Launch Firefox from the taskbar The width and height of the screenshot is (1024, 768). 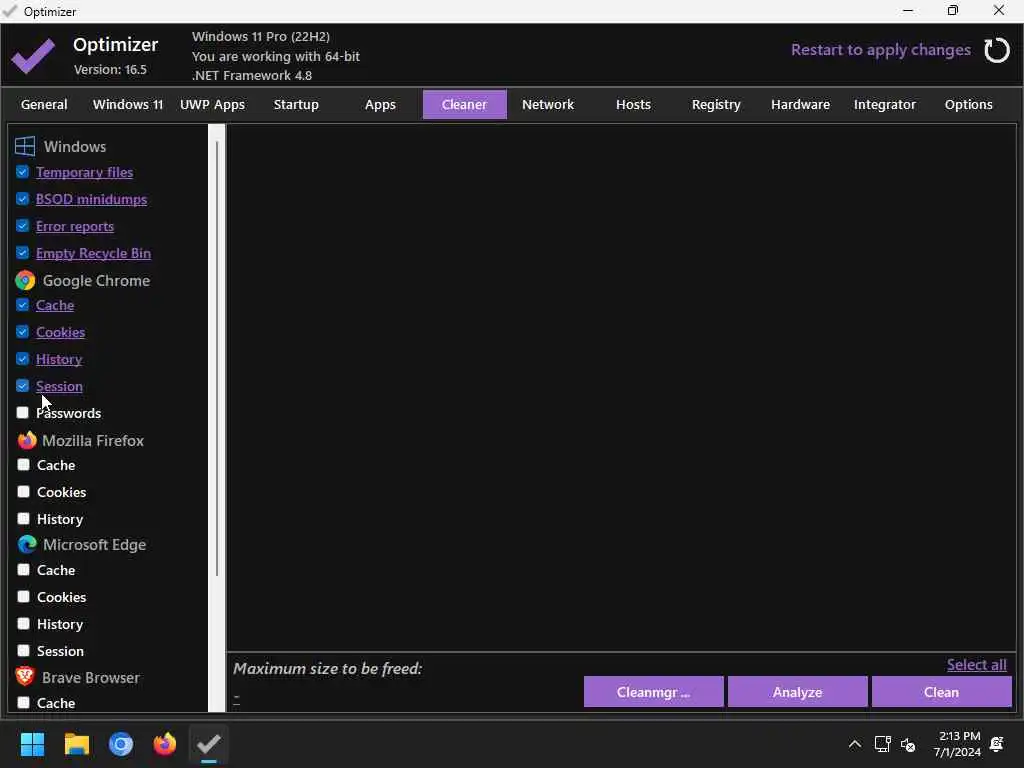coord(165,744)
